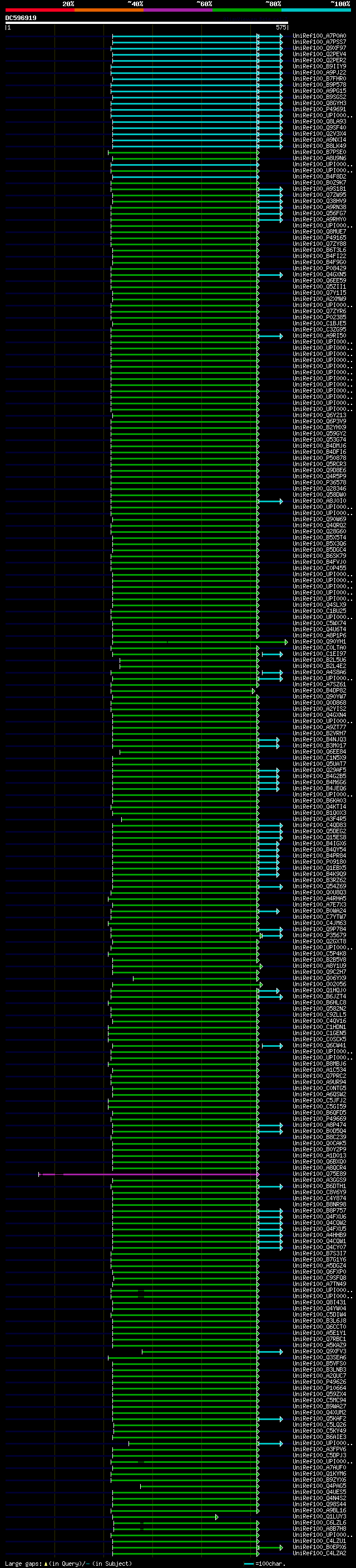Open hit UniRef100_Q4KTI4
The image size is (356, 1568).
coord(319,807)
